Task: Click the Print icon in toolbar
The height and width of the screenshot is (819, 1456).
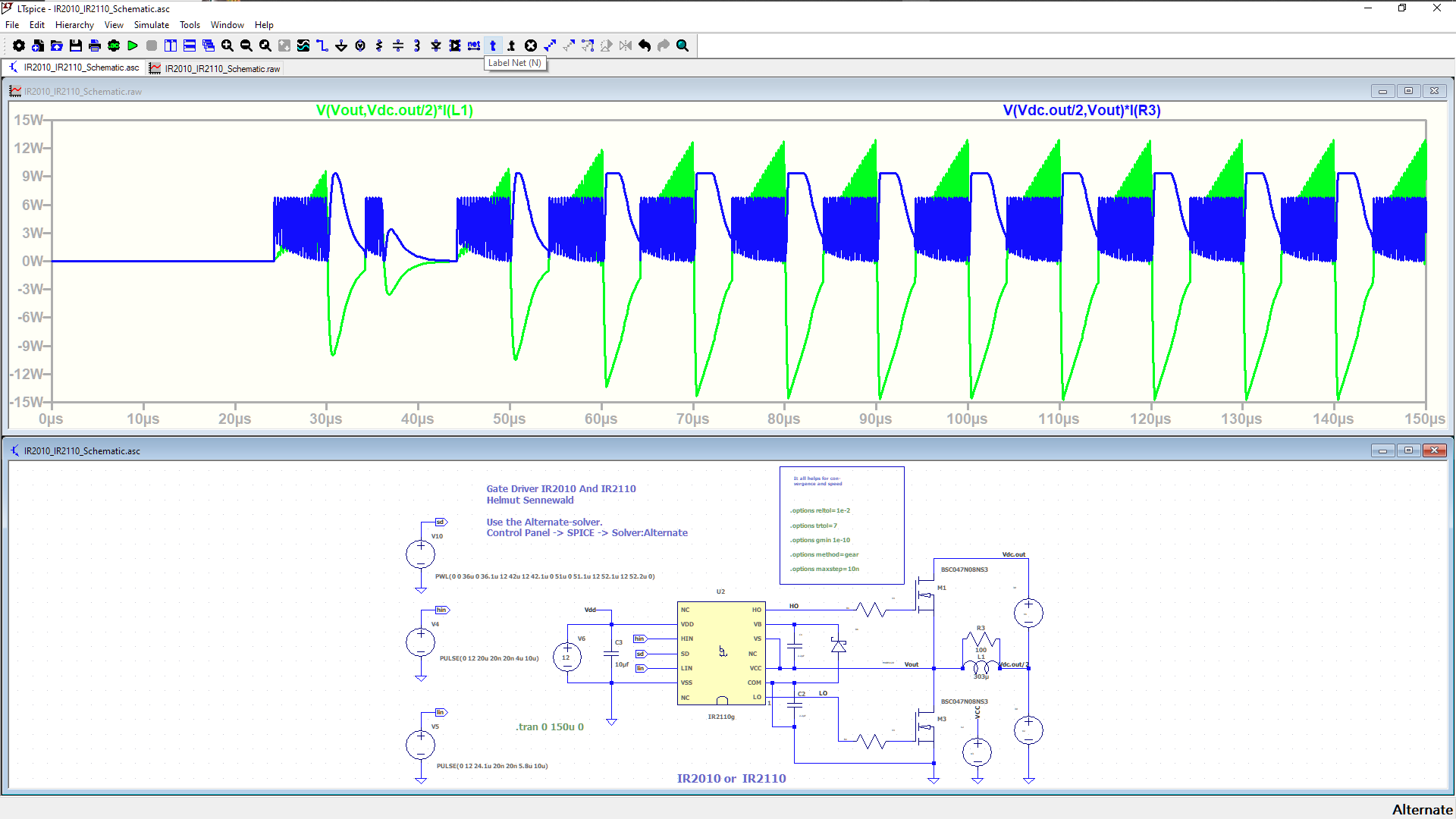Action: point(95,45)
